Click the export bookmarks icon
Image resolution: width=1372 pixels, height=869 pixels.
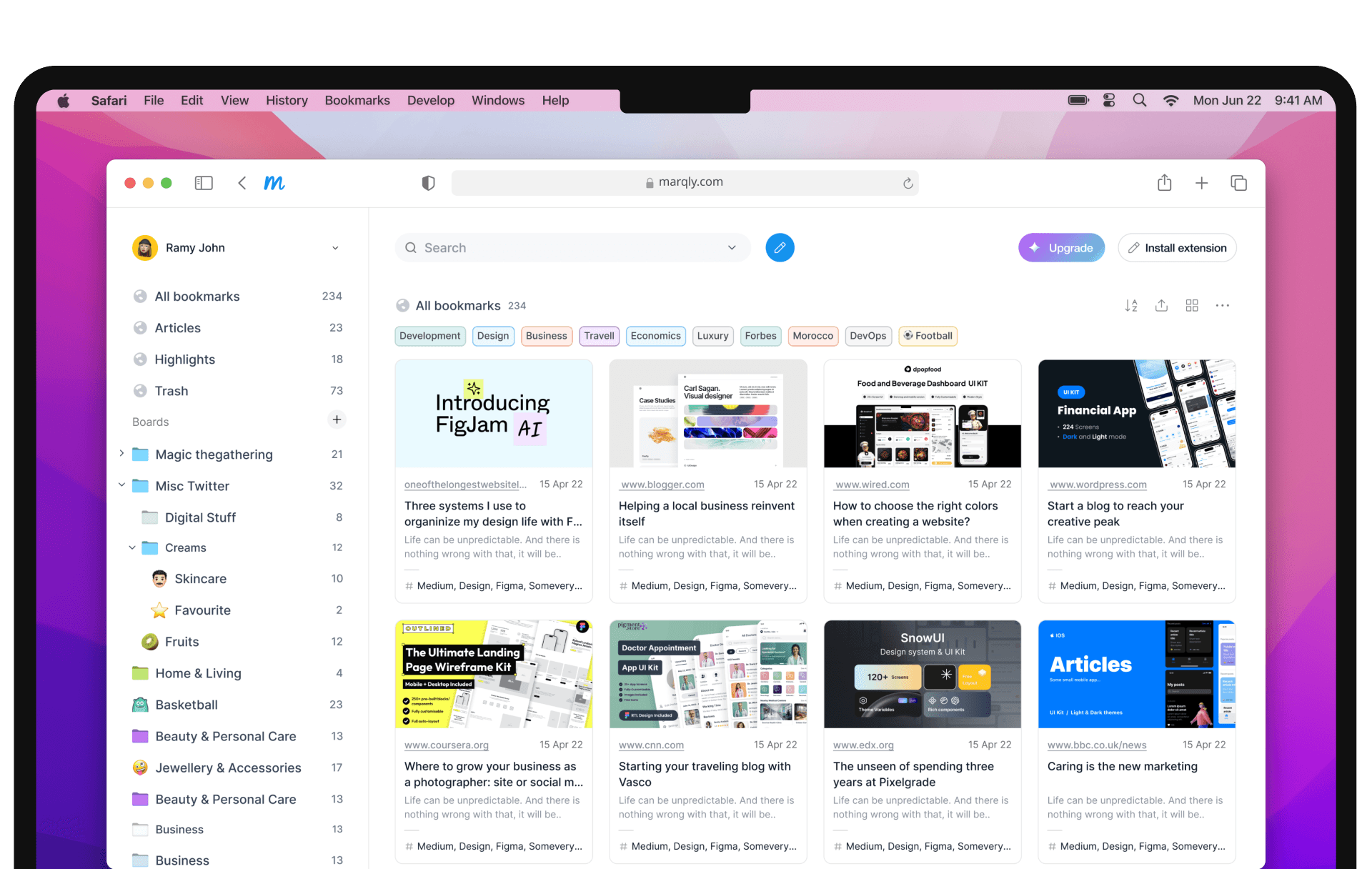[x=1161, y=306]
